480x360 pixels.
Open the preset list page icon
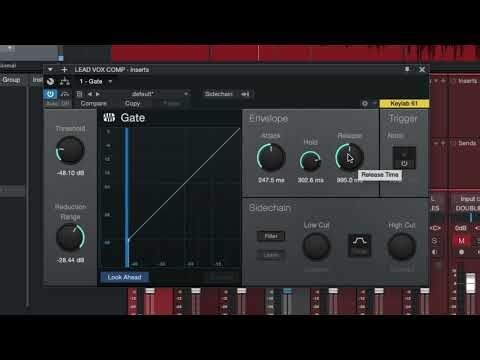(x=79, y=94)
